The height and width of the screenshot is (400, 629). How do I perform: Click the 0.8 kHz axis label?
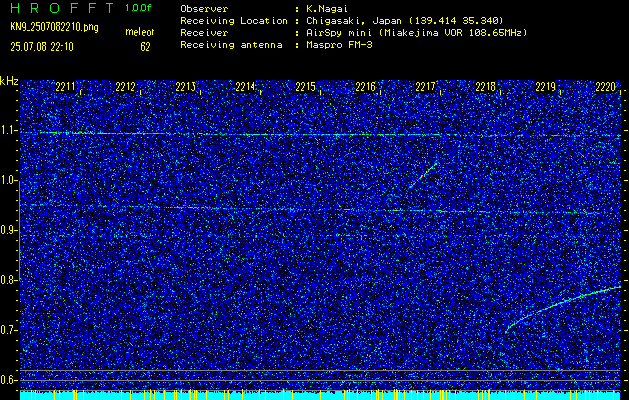point(7,280)
